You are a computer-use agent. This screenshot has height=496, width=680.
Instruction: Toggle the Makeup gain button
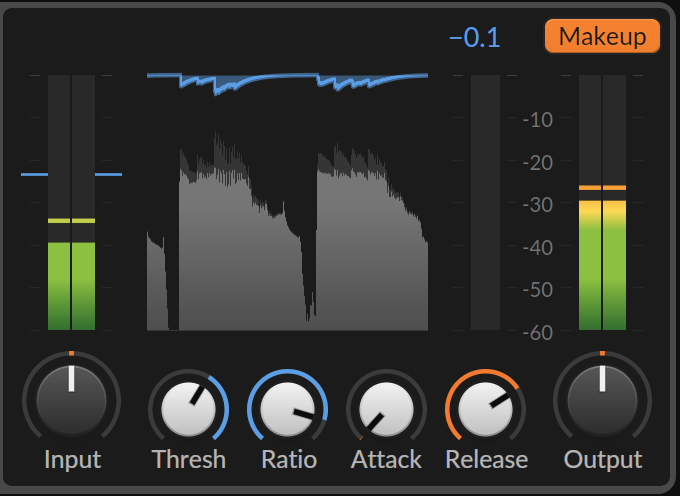(x=602, y=36)
